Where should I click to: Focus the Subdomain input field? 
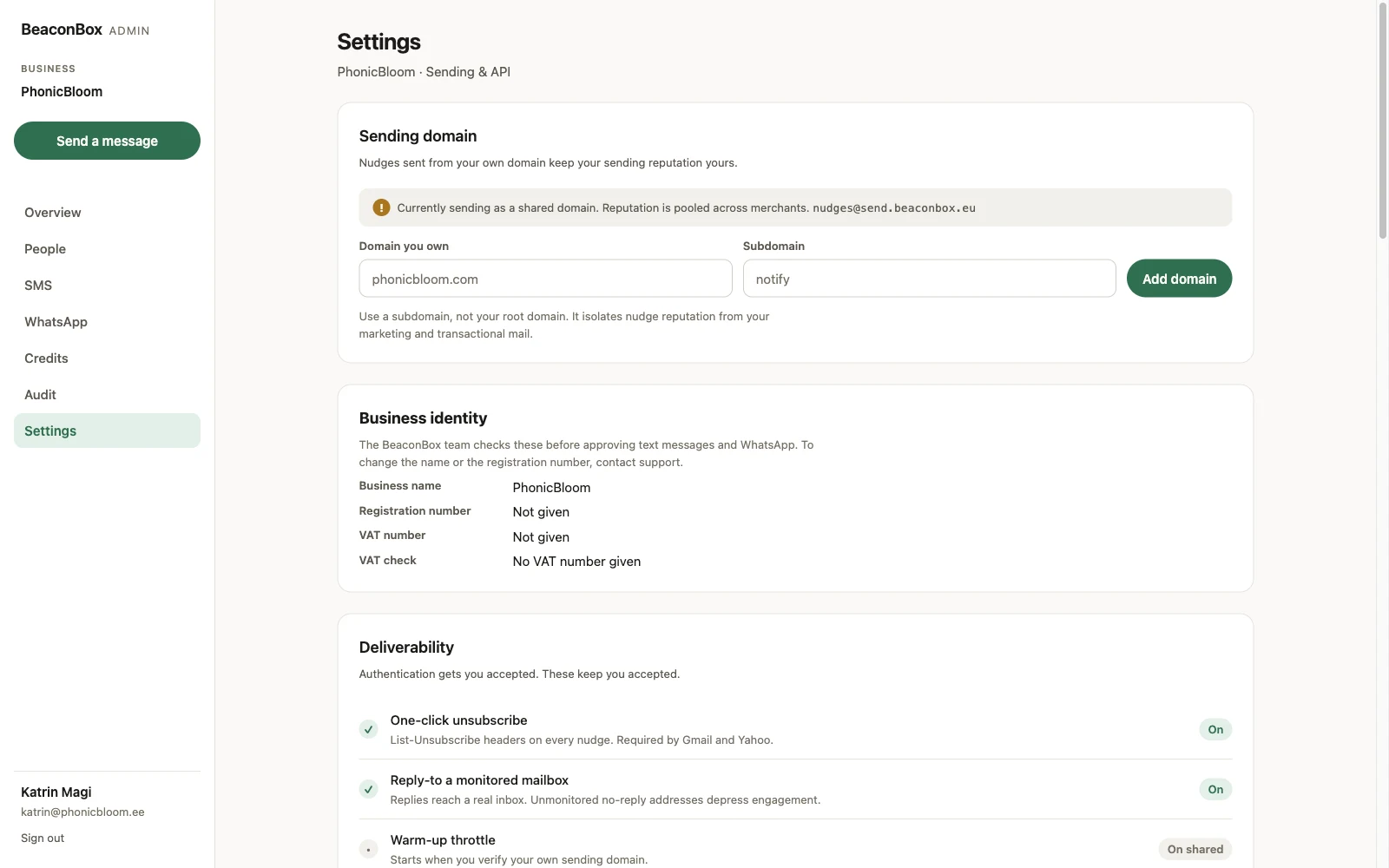coord(929,279)
